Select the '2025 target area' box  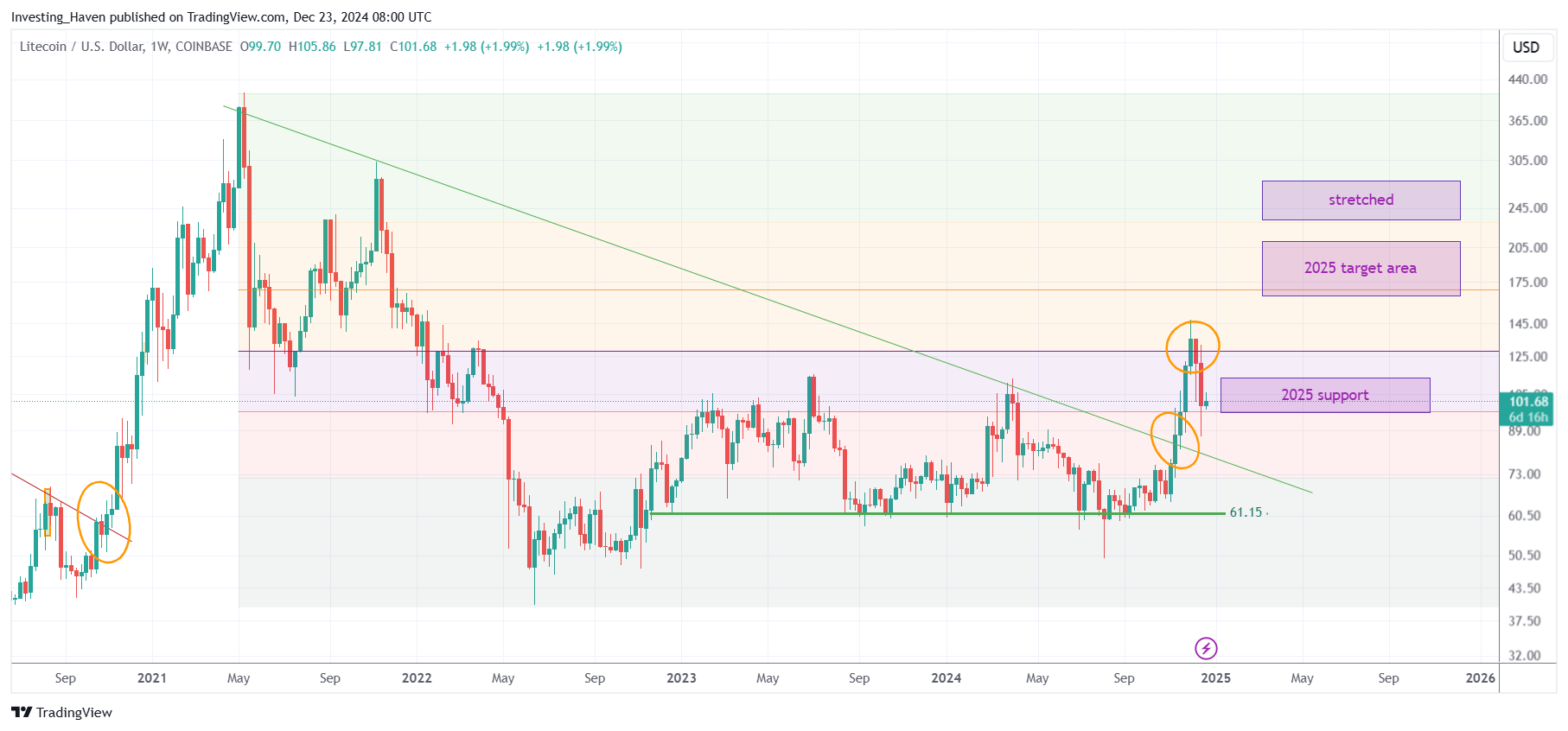pos(1361,269)
